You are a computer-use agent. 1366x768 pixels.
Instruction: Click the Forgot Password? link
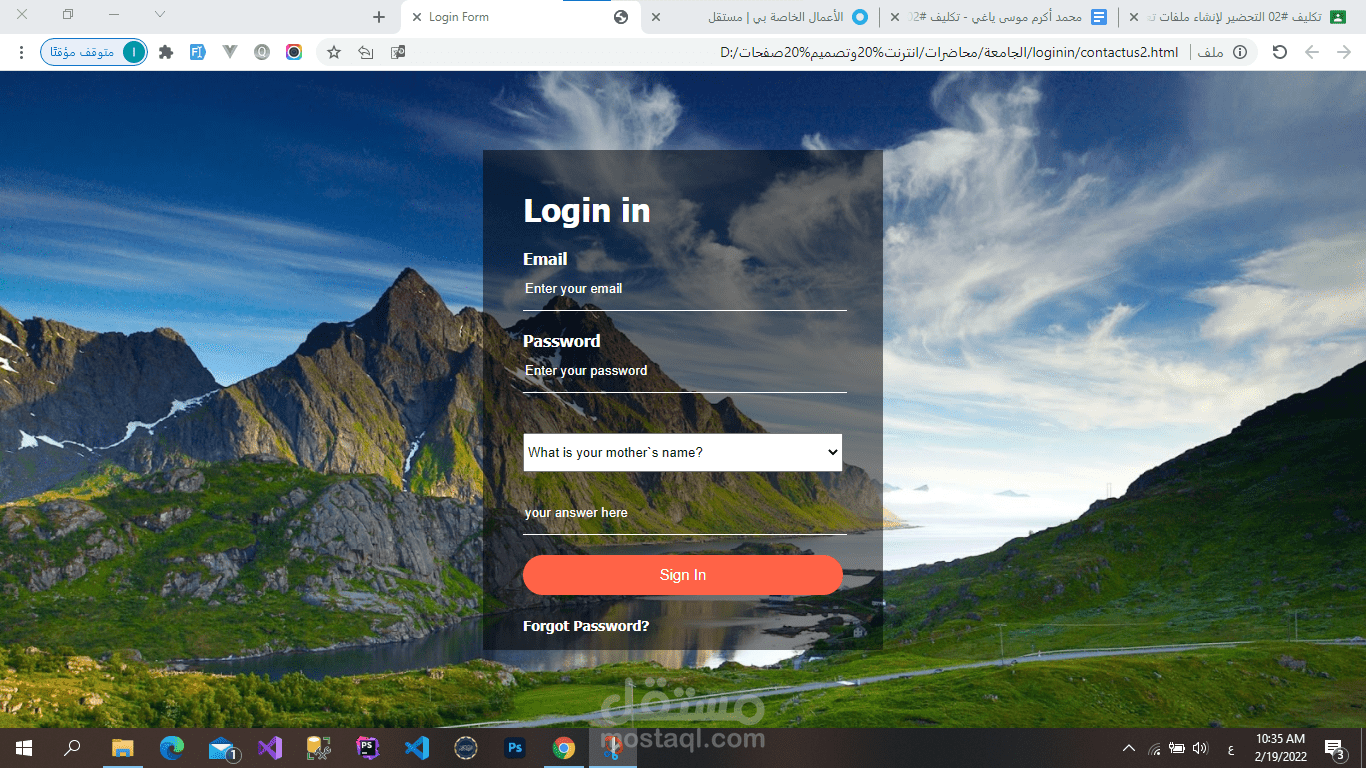[x=586, y=626]
